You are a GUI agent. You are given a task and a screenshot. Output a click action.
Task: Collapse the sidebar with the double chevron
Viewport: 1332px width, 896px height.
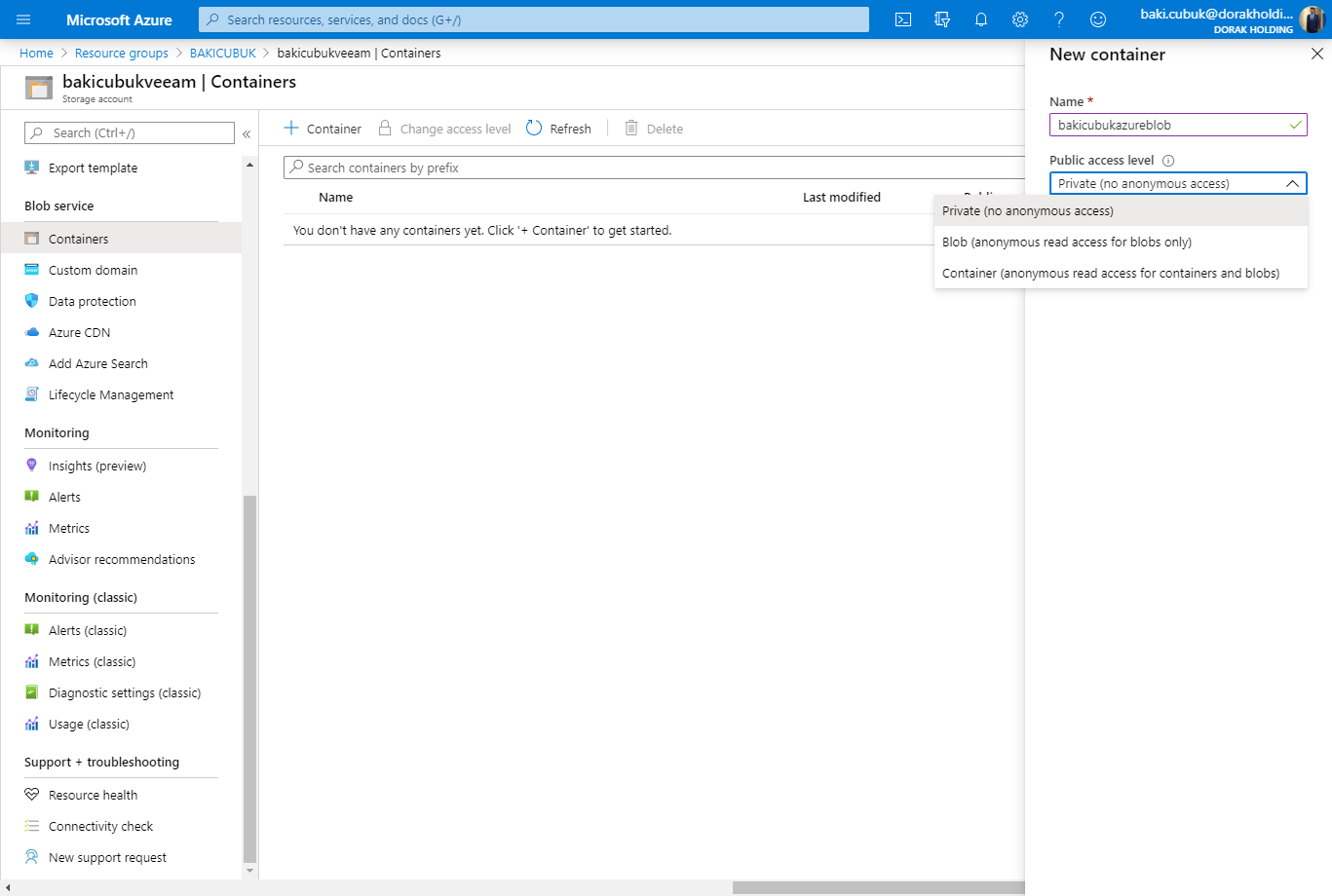[x=247, y=134]
